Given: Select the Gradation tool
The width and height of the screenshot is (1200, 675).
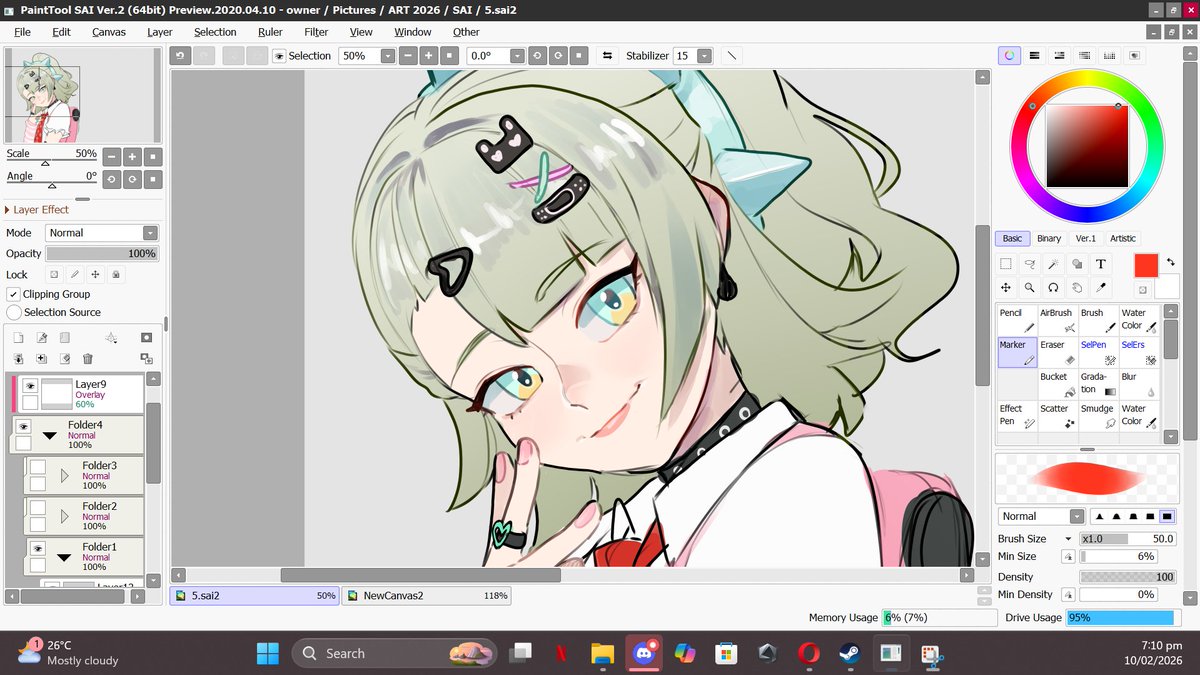Looking at the screenshot, I should pos(1098,384).
